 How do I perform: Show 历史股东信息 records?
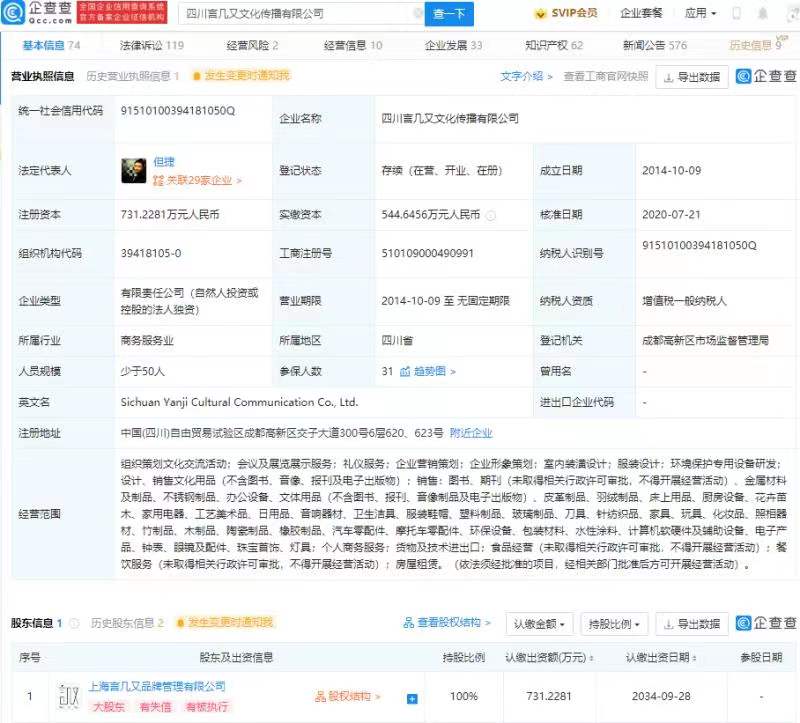click(127, 623)
